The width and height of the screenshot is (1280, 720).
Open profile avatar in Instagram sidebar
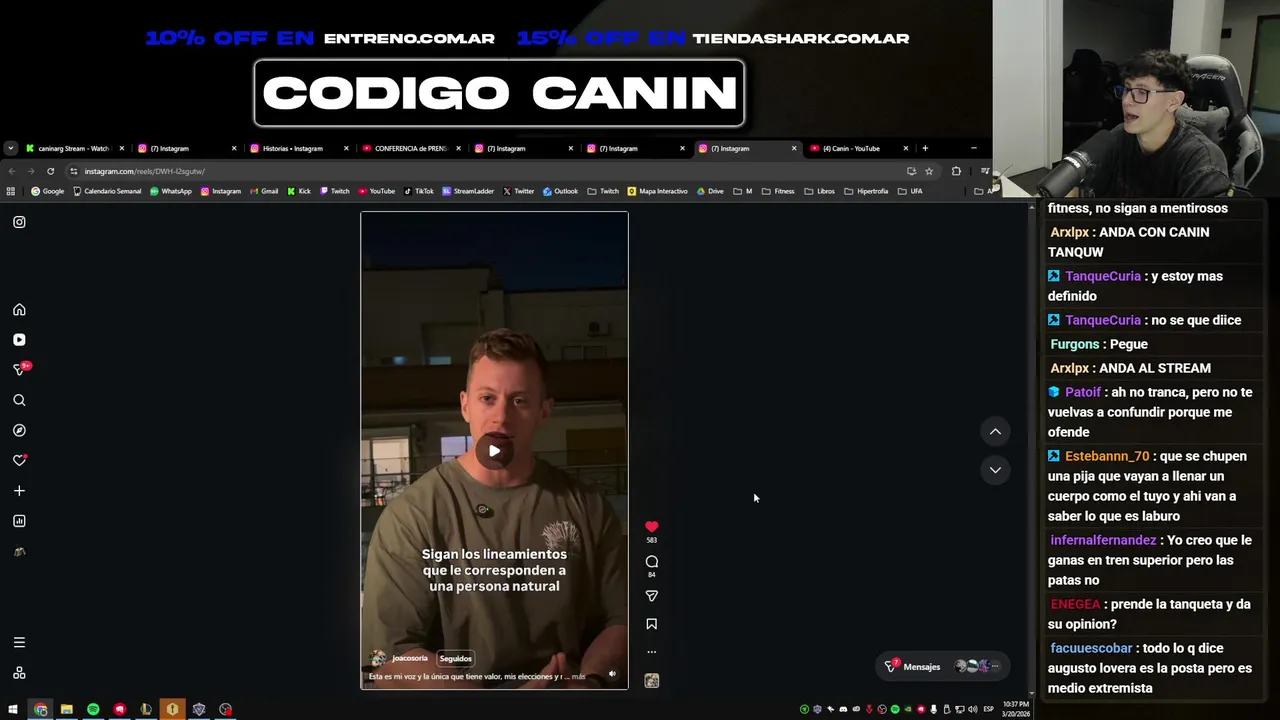19,552
